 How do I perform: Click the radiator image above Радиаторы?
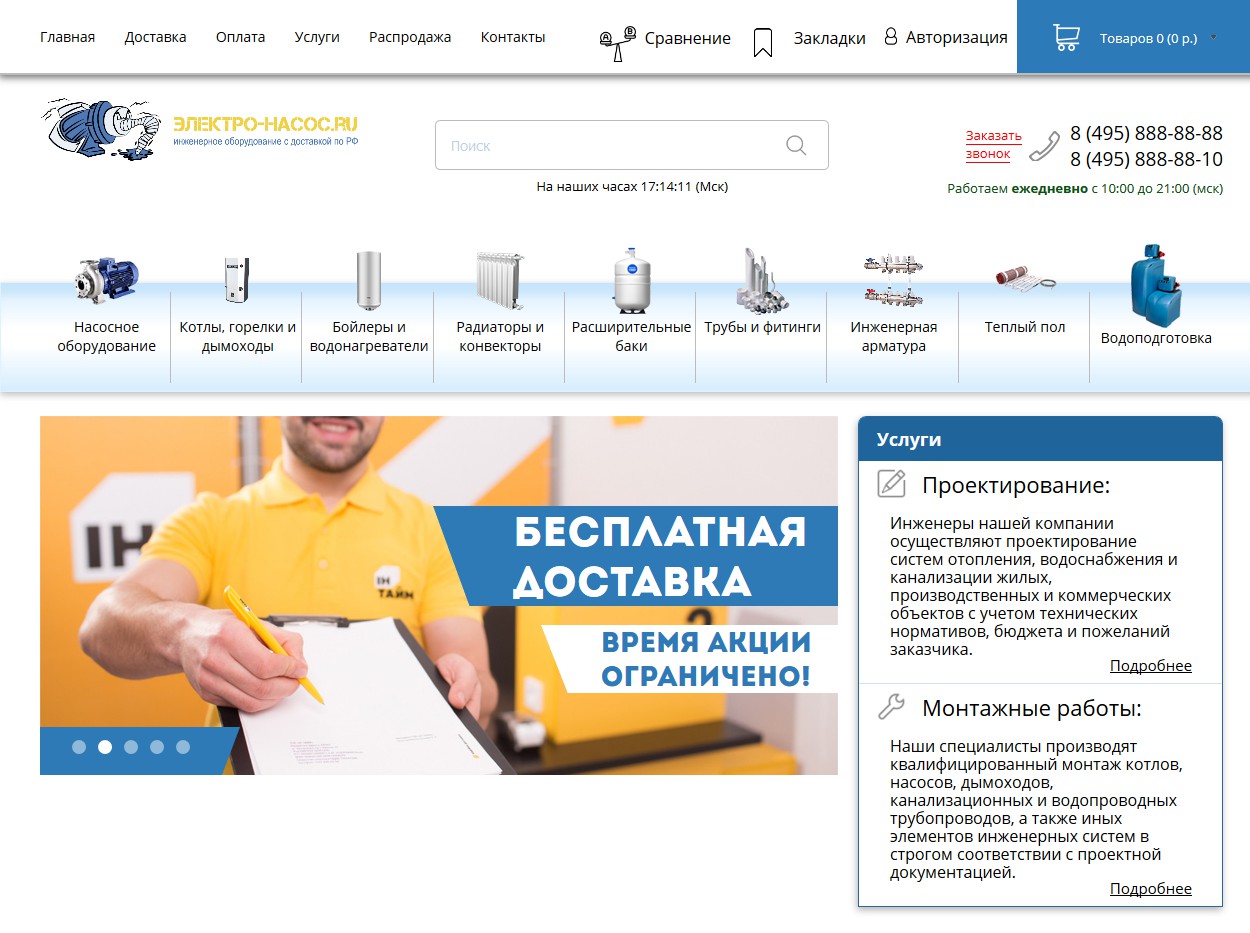[x=500, y=279]
